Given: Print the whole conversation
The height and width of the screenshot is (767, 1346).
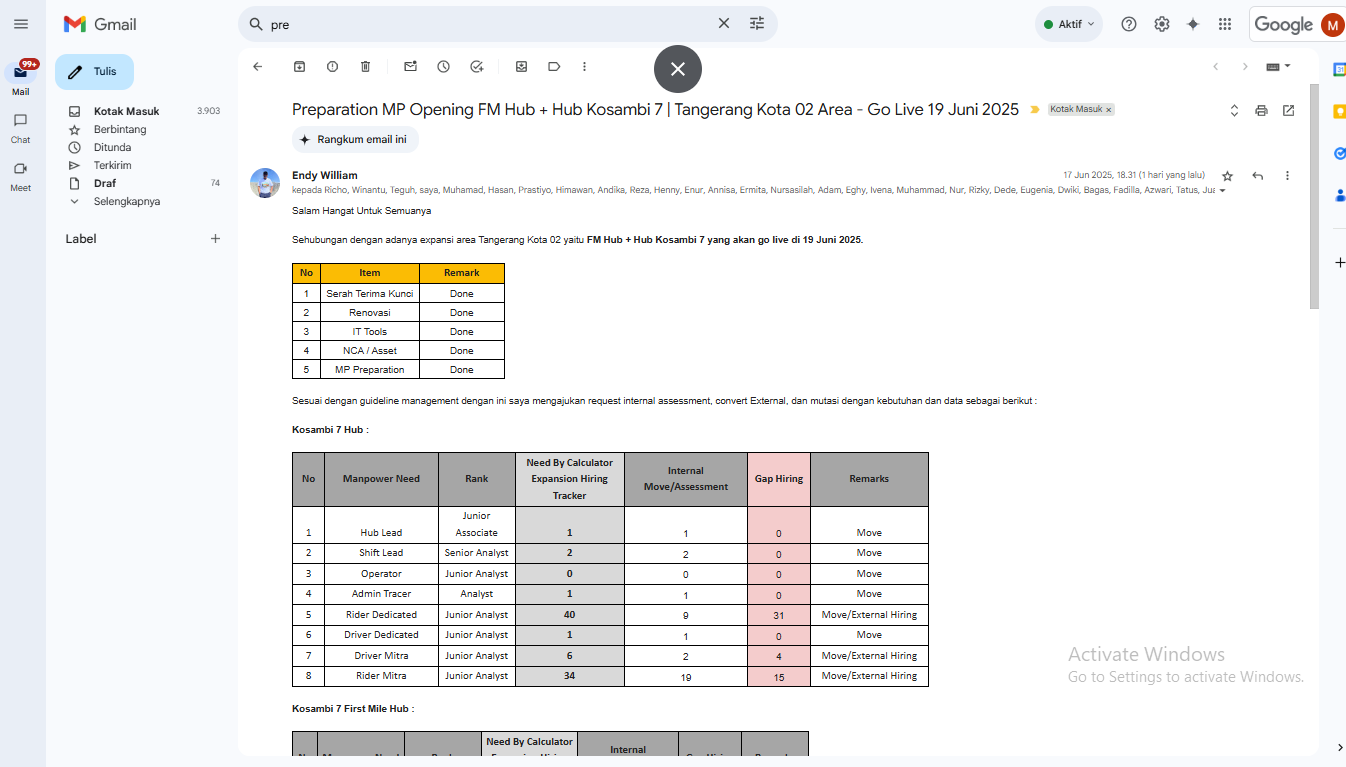Looking at the screenshot, I should click(x=1261, y=110).
